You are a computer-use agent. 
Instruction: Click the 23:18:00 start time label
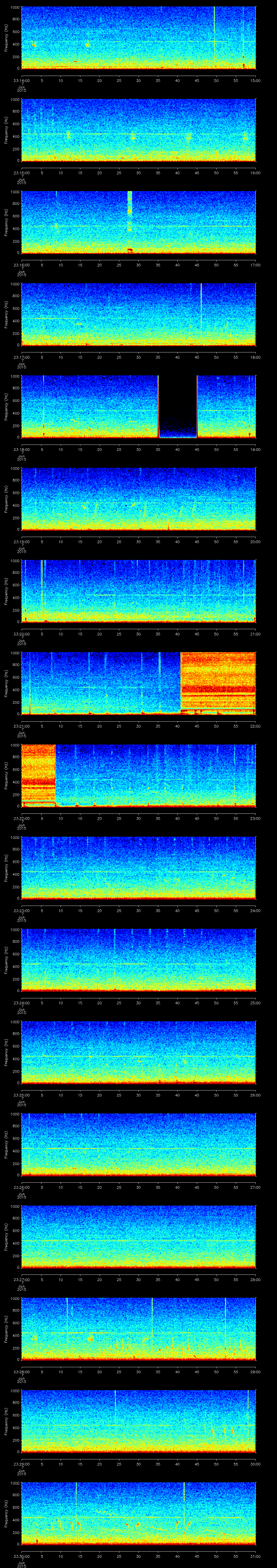[21, 449]
